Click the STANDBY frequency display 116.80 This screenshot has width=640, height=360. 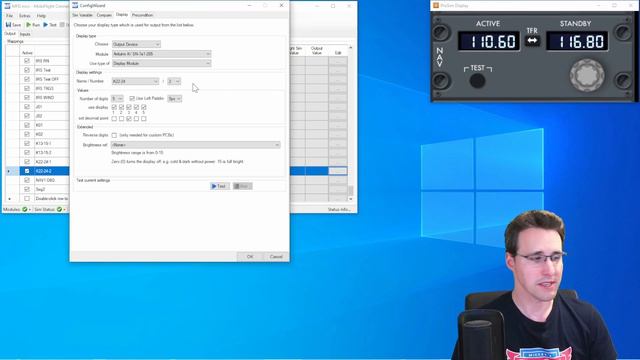tap(577, 41)
